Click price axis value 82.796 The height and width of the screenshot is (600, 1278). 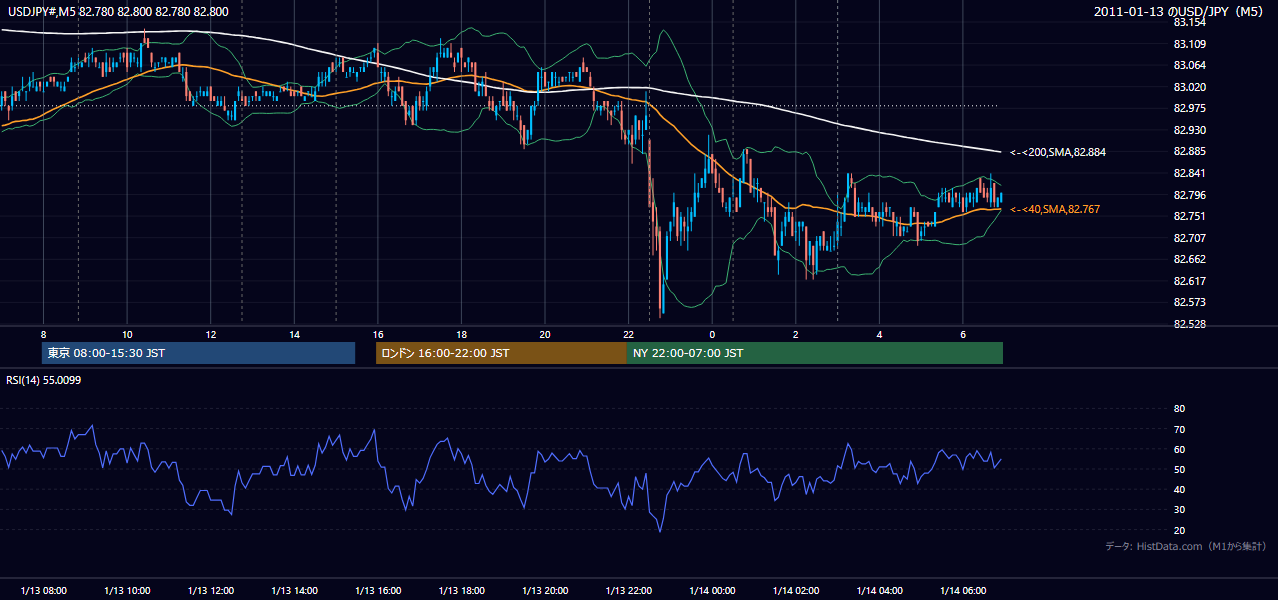click(1189, 195)
